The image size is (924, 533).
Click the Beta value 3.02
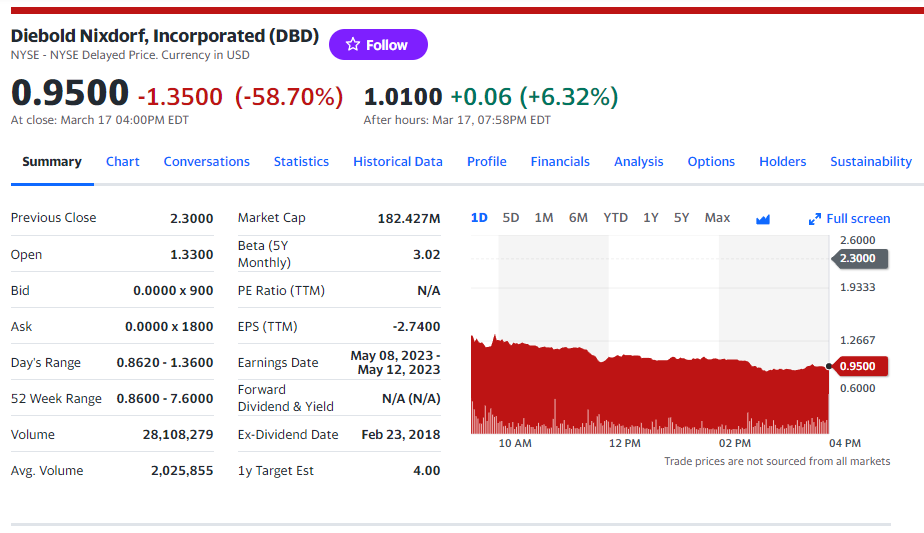(427, 255)
